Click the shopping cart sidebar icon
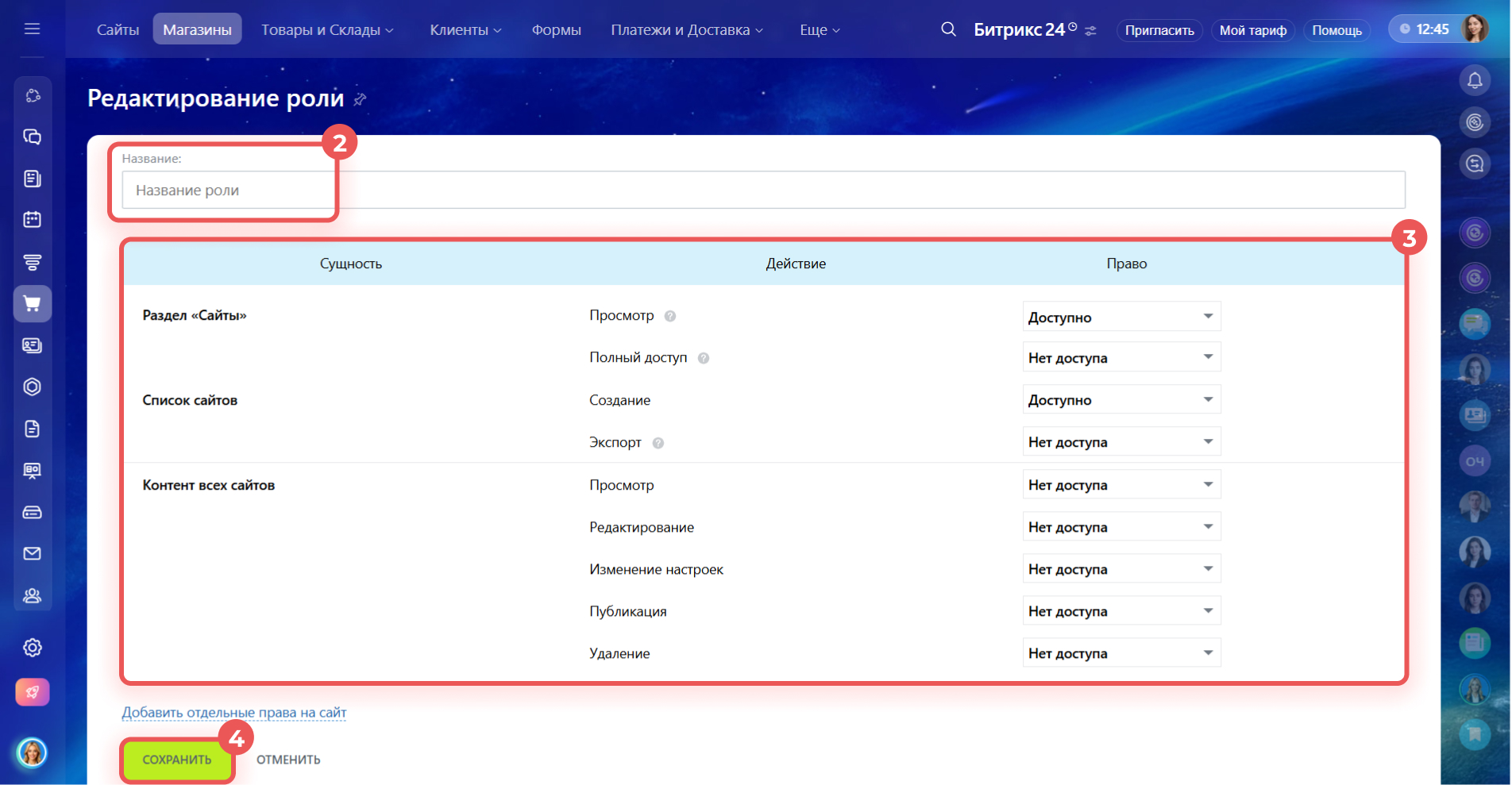 point(33,304)
